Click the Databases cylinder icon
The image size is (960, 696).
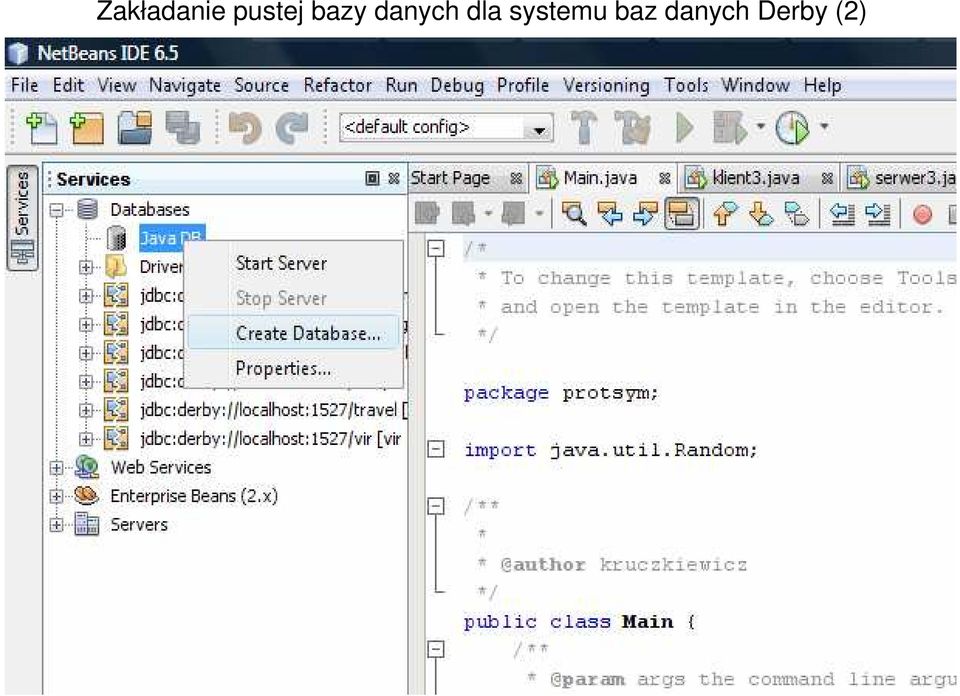pyautogui.click(x=88, y=209)
